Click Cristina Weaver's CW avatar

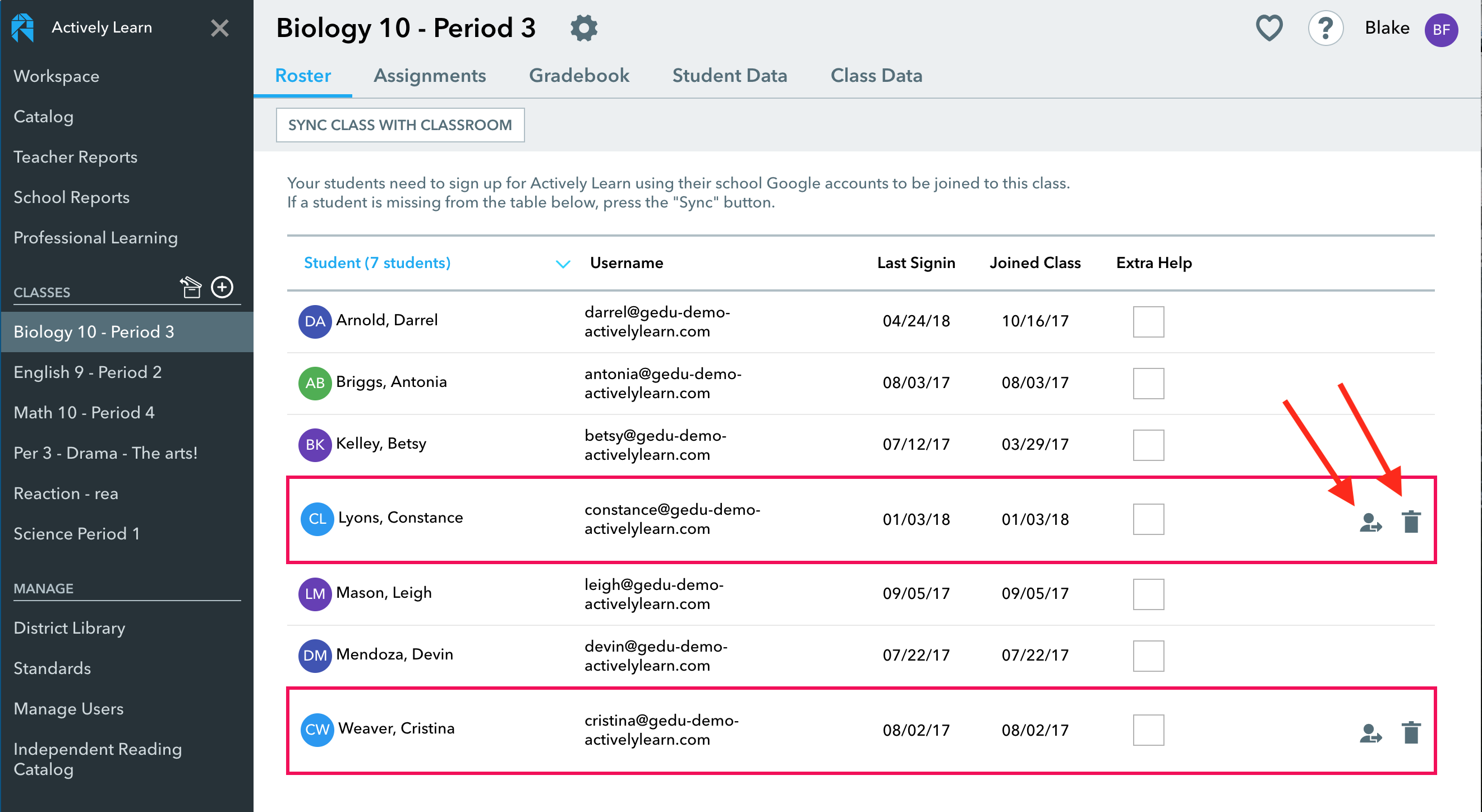coord(317,730)
